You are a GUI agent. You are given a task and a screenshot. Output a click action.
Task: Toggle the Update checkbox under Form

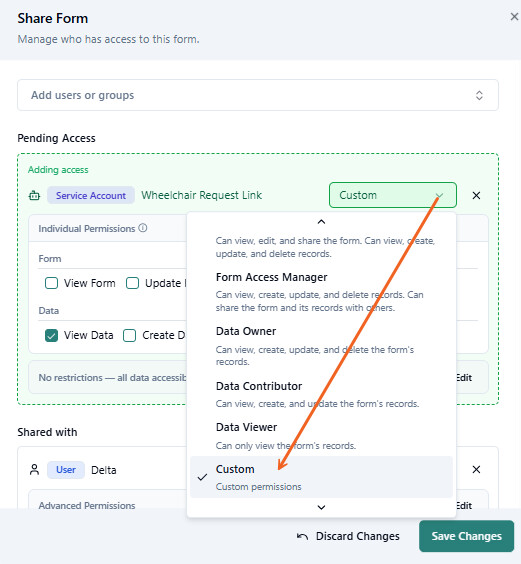coord(132,283)
